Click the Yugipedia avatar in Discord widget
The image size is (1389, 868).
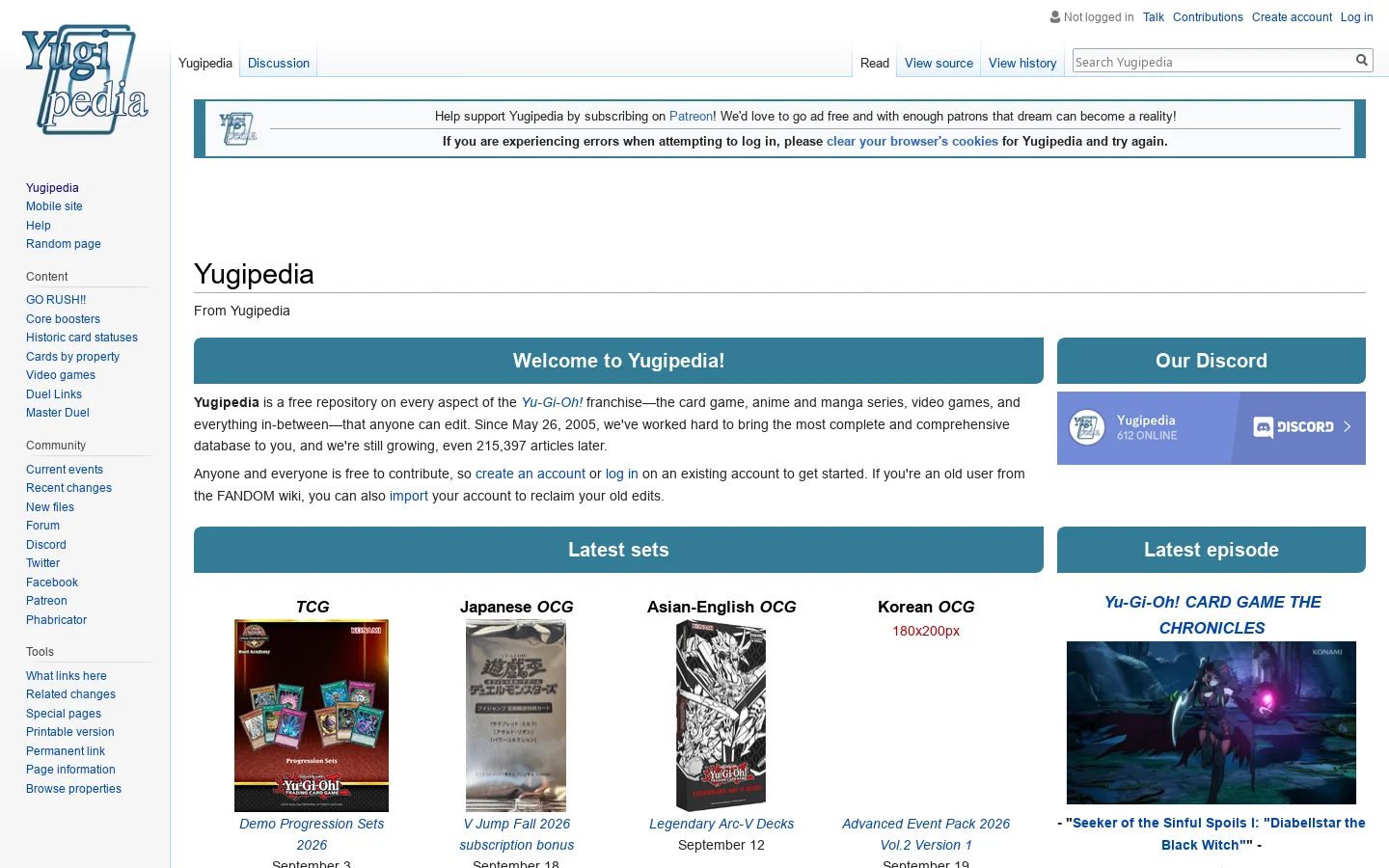pos(1086,427)
